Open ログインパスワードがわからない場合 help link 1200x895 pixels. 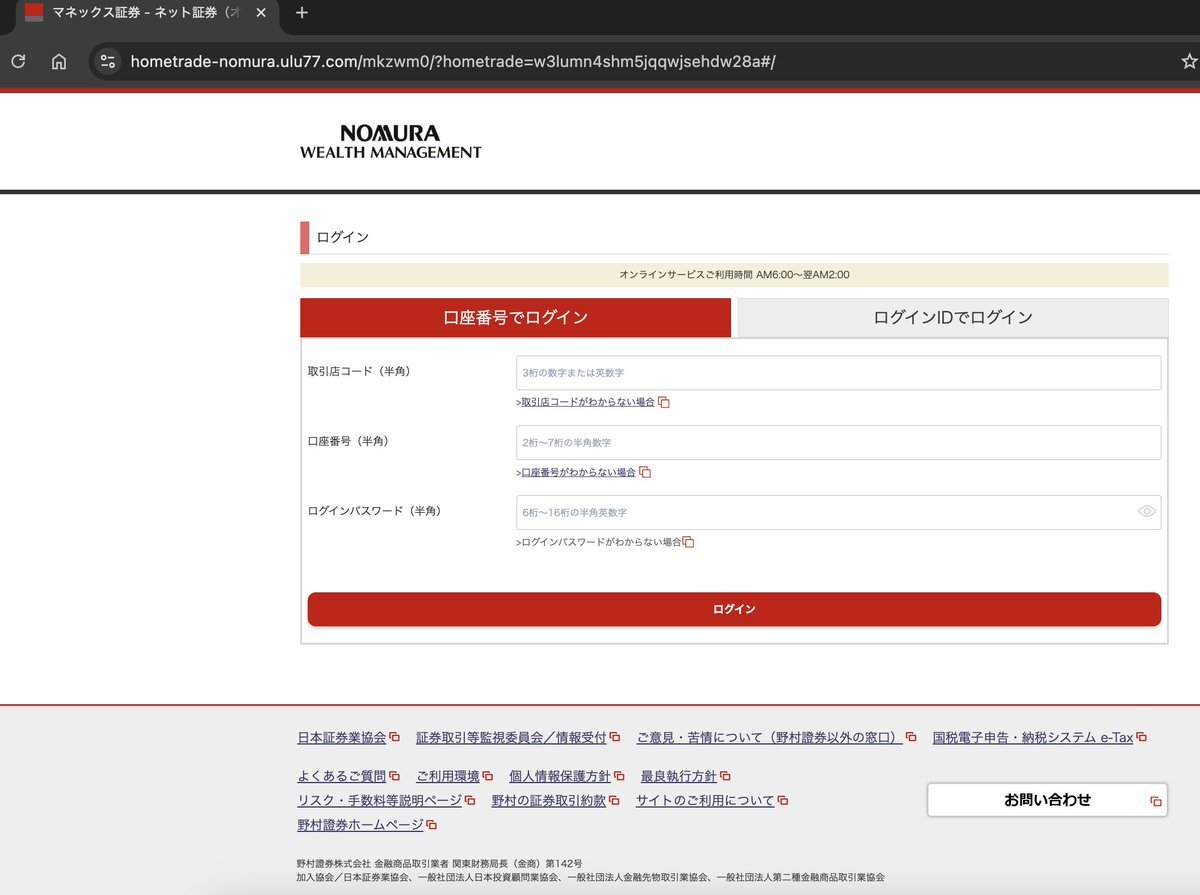[601, 542]
